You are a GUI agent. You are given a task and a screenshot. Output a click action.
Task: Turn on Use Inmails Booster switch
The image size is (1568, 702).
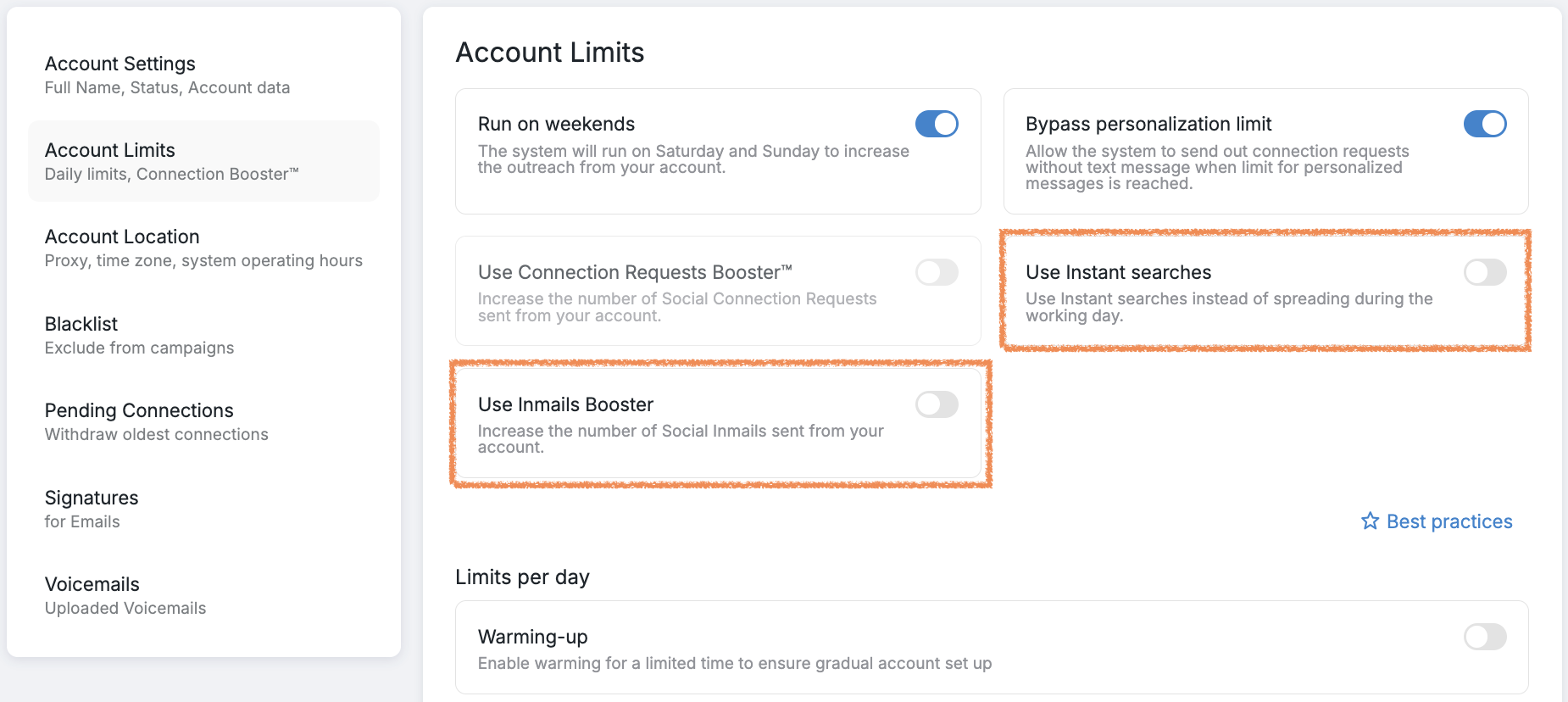(937, 404)
